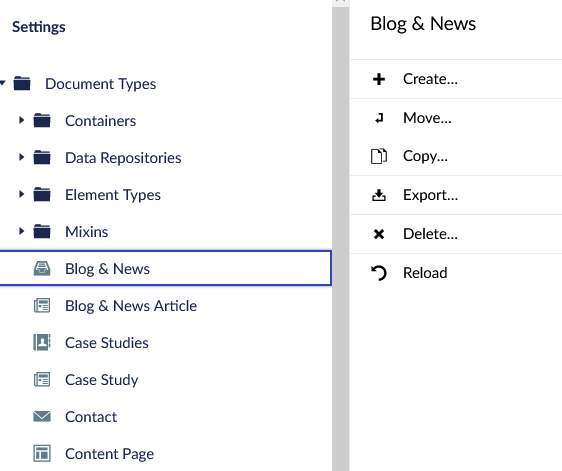Click the Export download icon

tap(379, 195)
